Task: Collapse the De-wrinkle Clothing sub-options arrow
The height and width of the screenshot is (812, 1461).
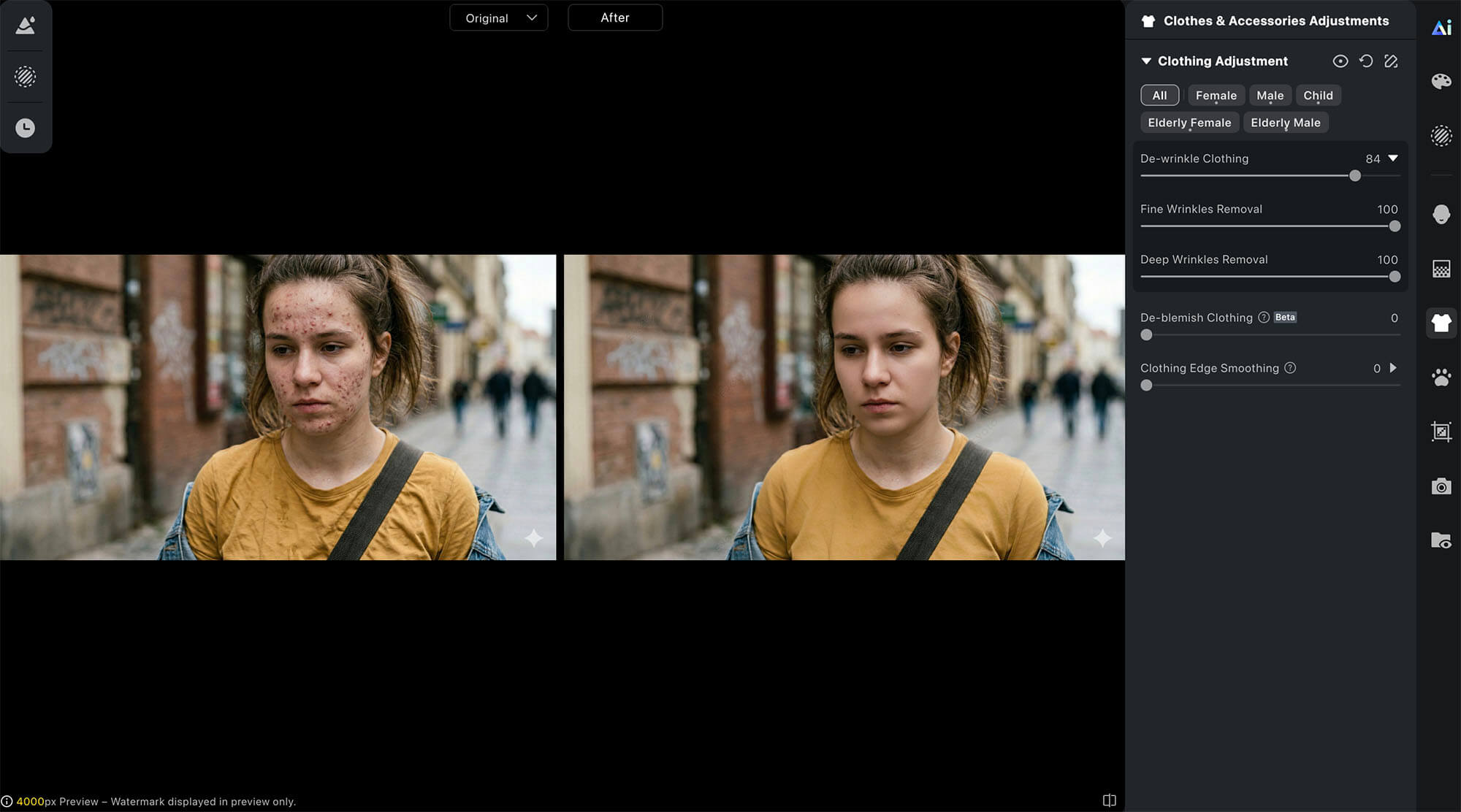Action: 1393,158
